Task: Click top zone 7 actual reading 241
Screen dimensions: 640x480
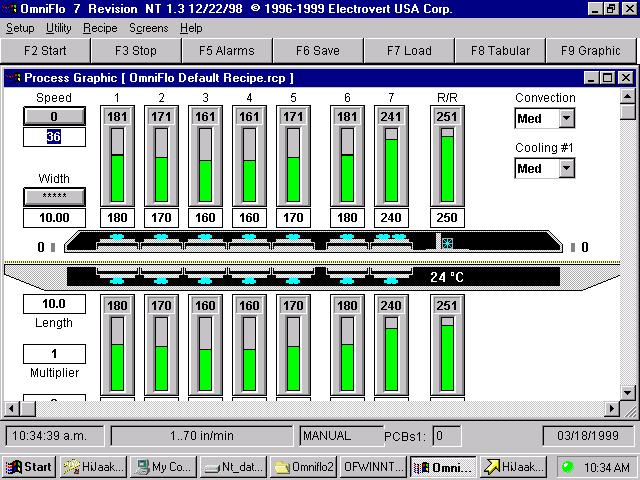Action: point(391,117)
